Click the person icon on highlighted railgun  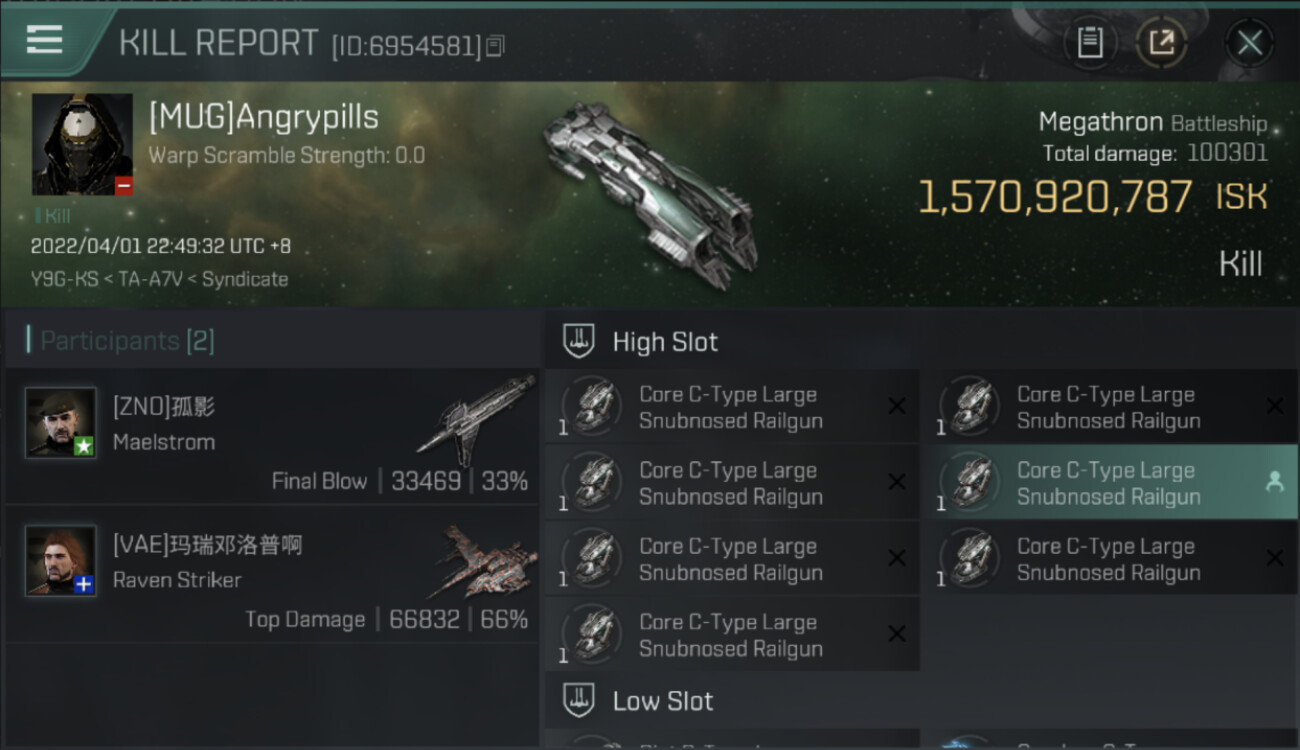pos(1274,482)
